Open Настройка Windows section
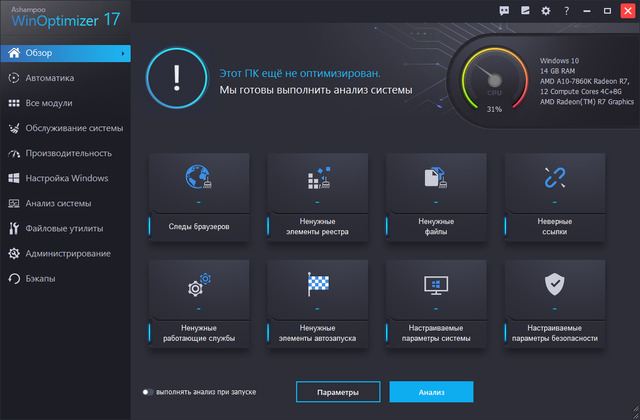This screenshot has height=420, width=640. (65, 178)
